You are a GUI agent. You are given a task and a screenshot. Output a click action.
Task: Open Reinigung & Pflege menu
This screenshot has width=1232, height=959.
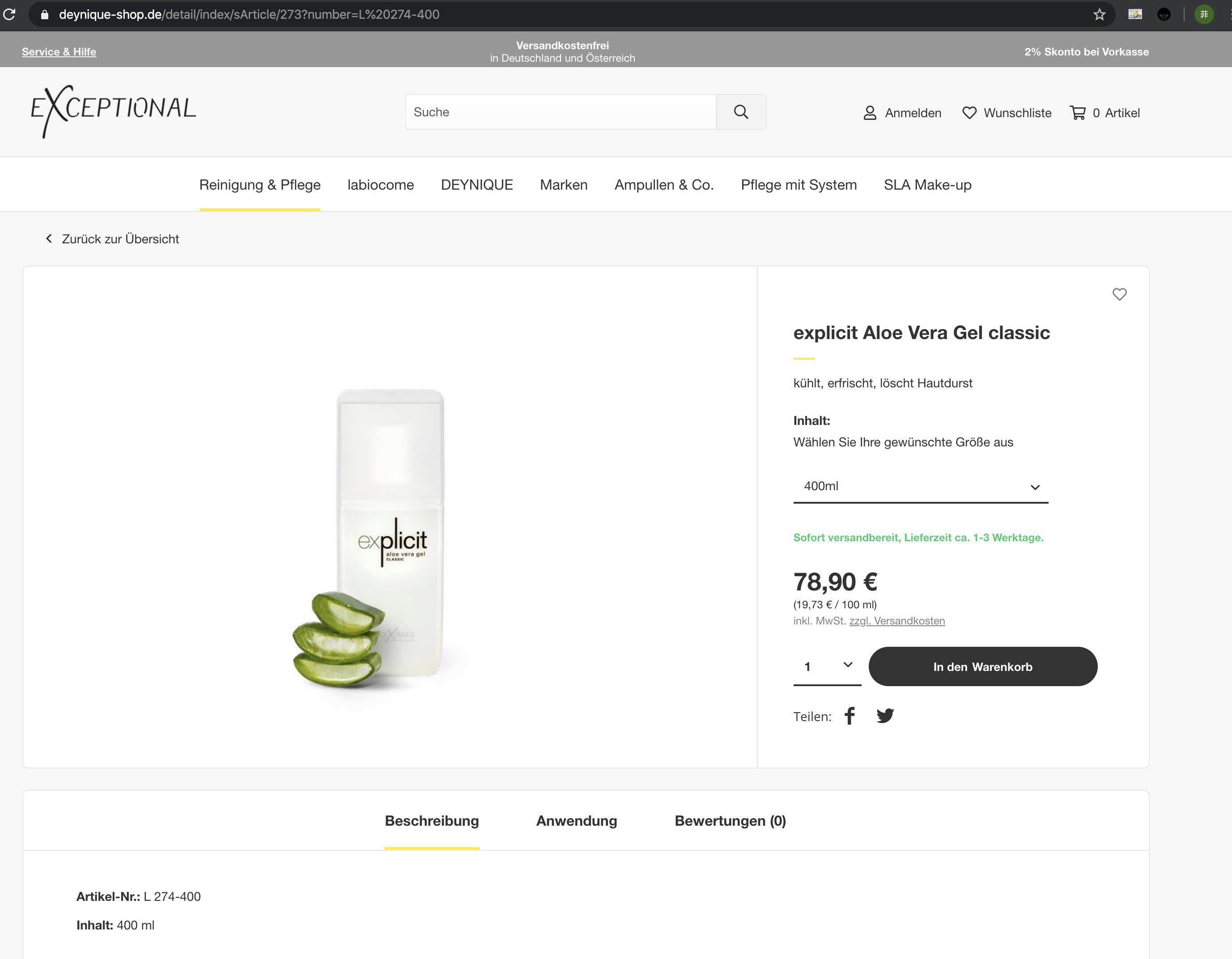tap(259, 185)
